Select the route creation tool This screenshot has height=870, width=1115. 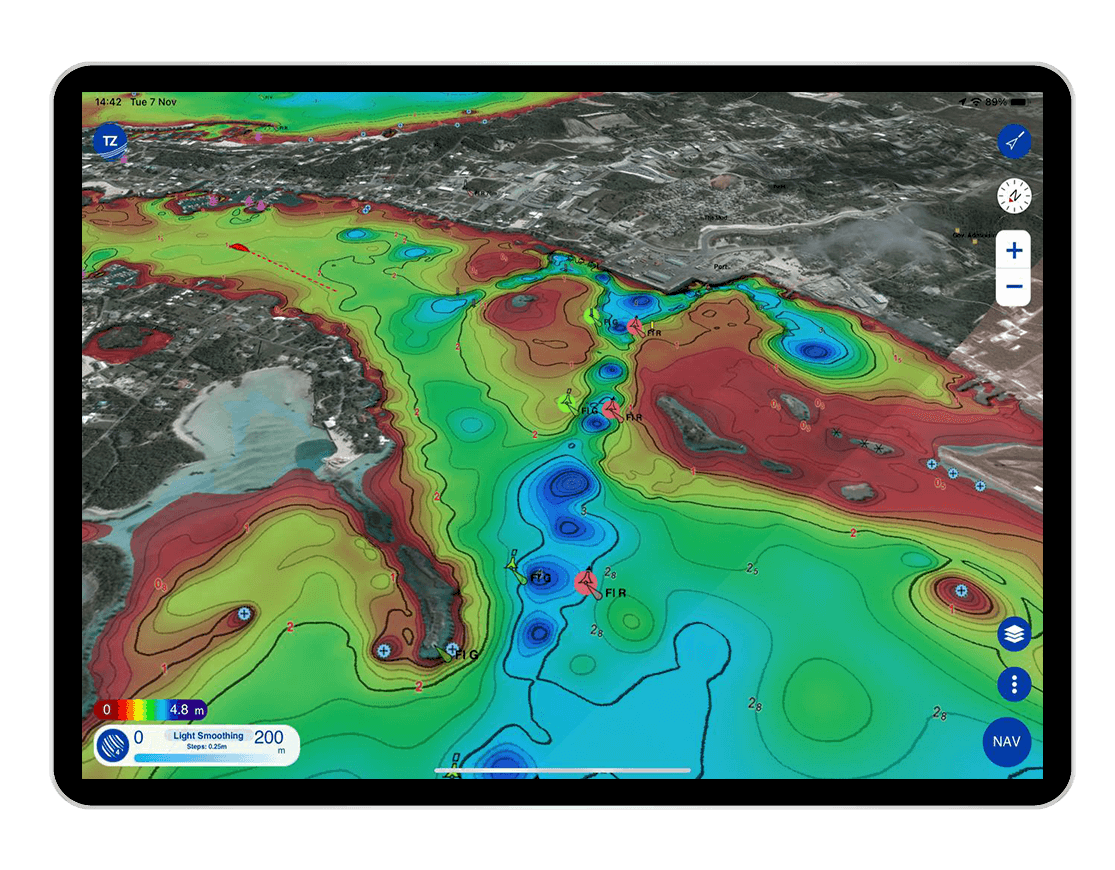point(1012,141)
